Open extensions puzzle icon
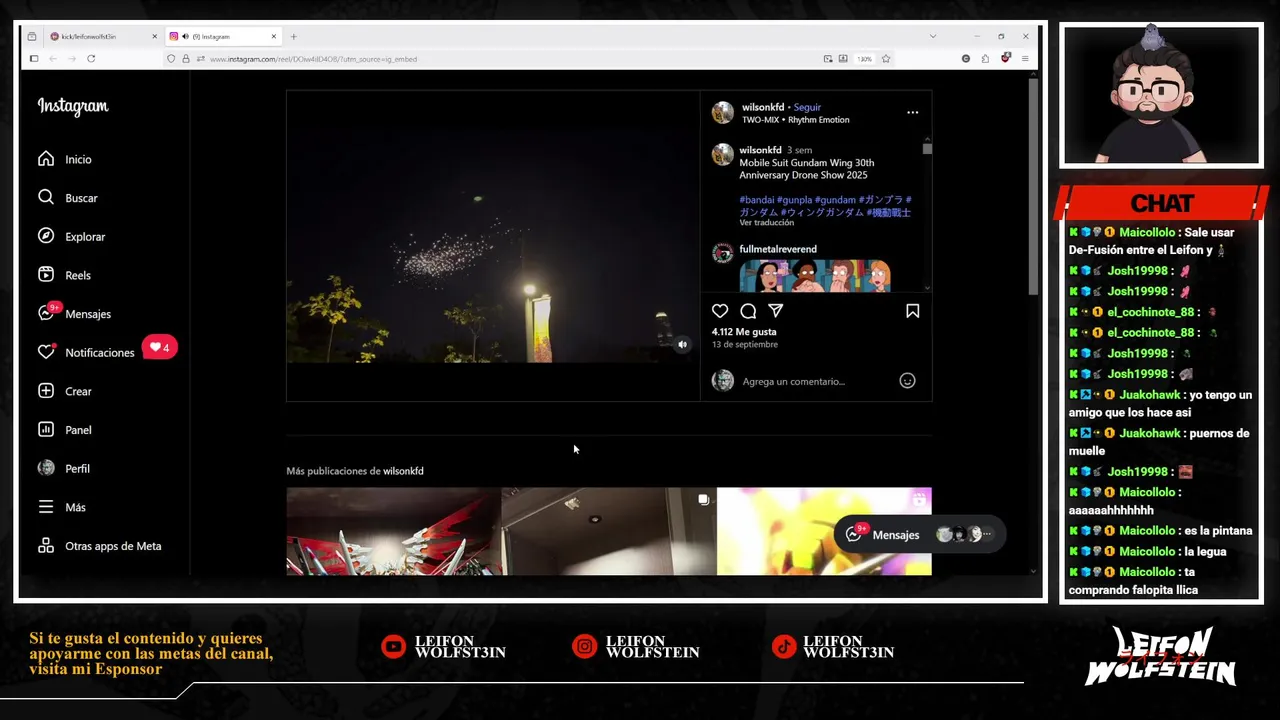This screenshot has width=1280, height=720. (985, 59)
